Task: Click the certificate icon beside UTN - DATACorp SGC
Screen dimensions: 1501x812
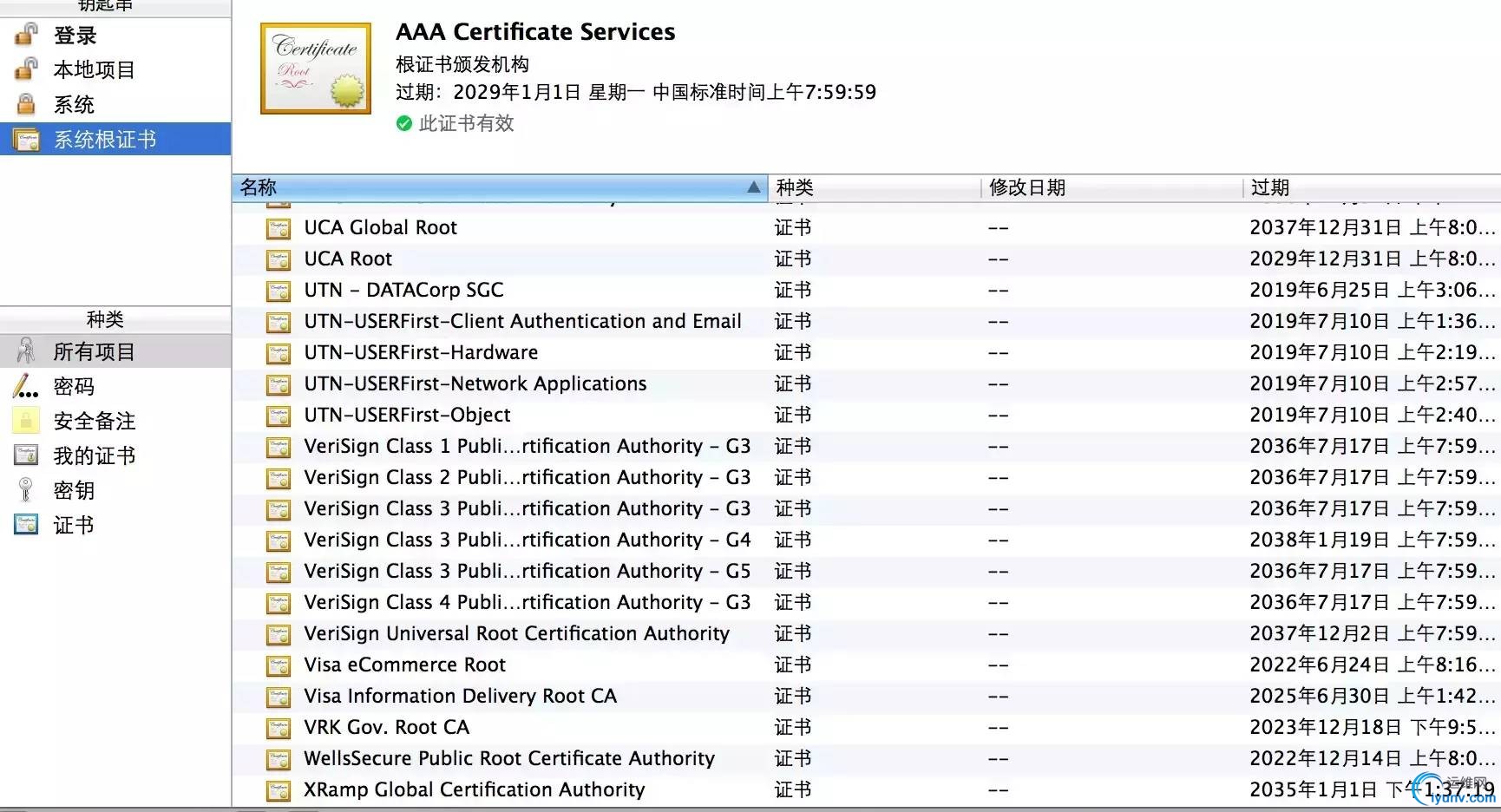Action: (x=279, y=291)
